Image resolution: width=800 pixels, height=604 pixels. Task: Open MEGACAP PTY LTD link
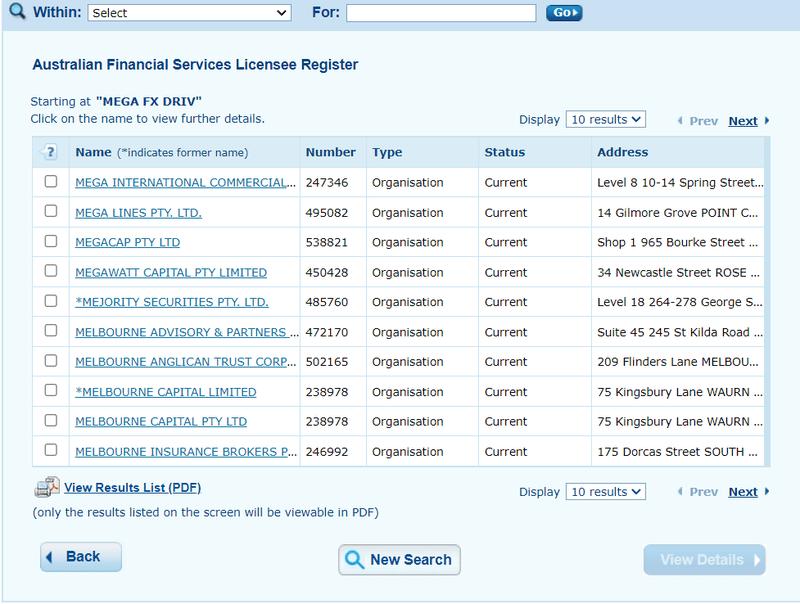pos(128,242)
